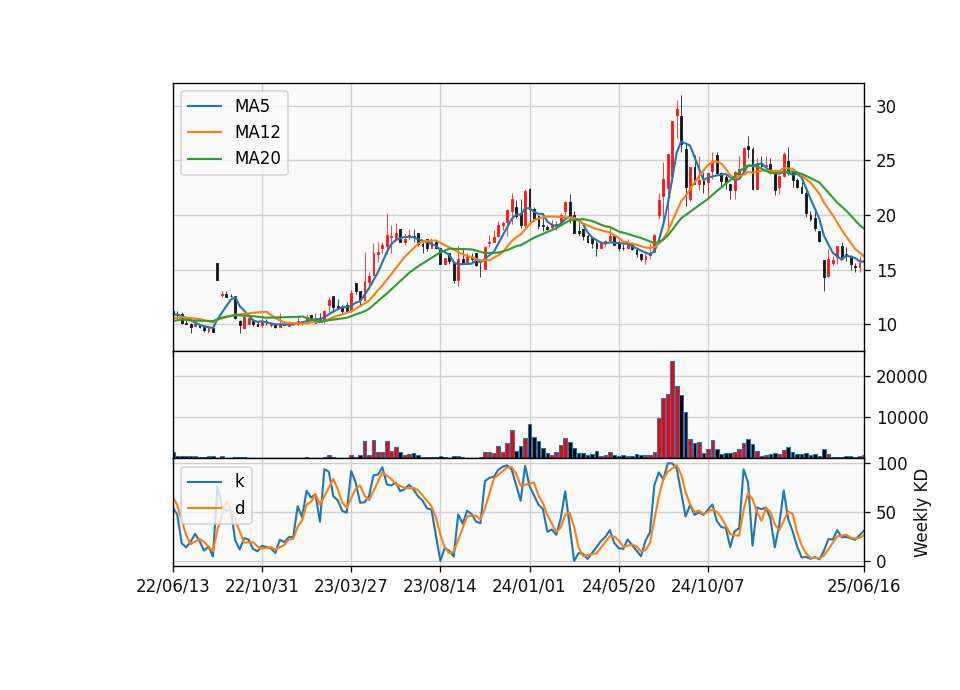
Task: Click the 24/05/20 date label
Action: (x=618, y=586)
